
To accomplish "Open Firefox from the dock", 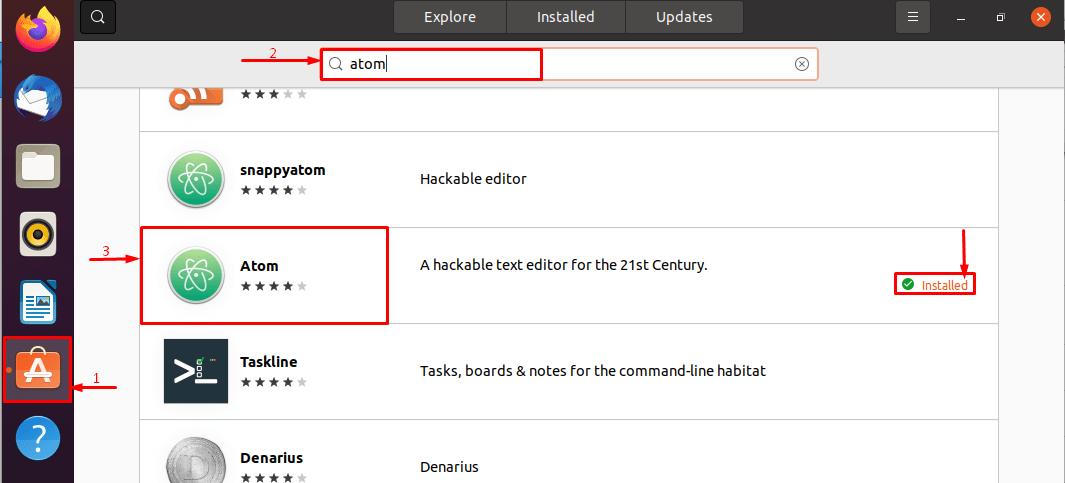I will tap(38, 30).
